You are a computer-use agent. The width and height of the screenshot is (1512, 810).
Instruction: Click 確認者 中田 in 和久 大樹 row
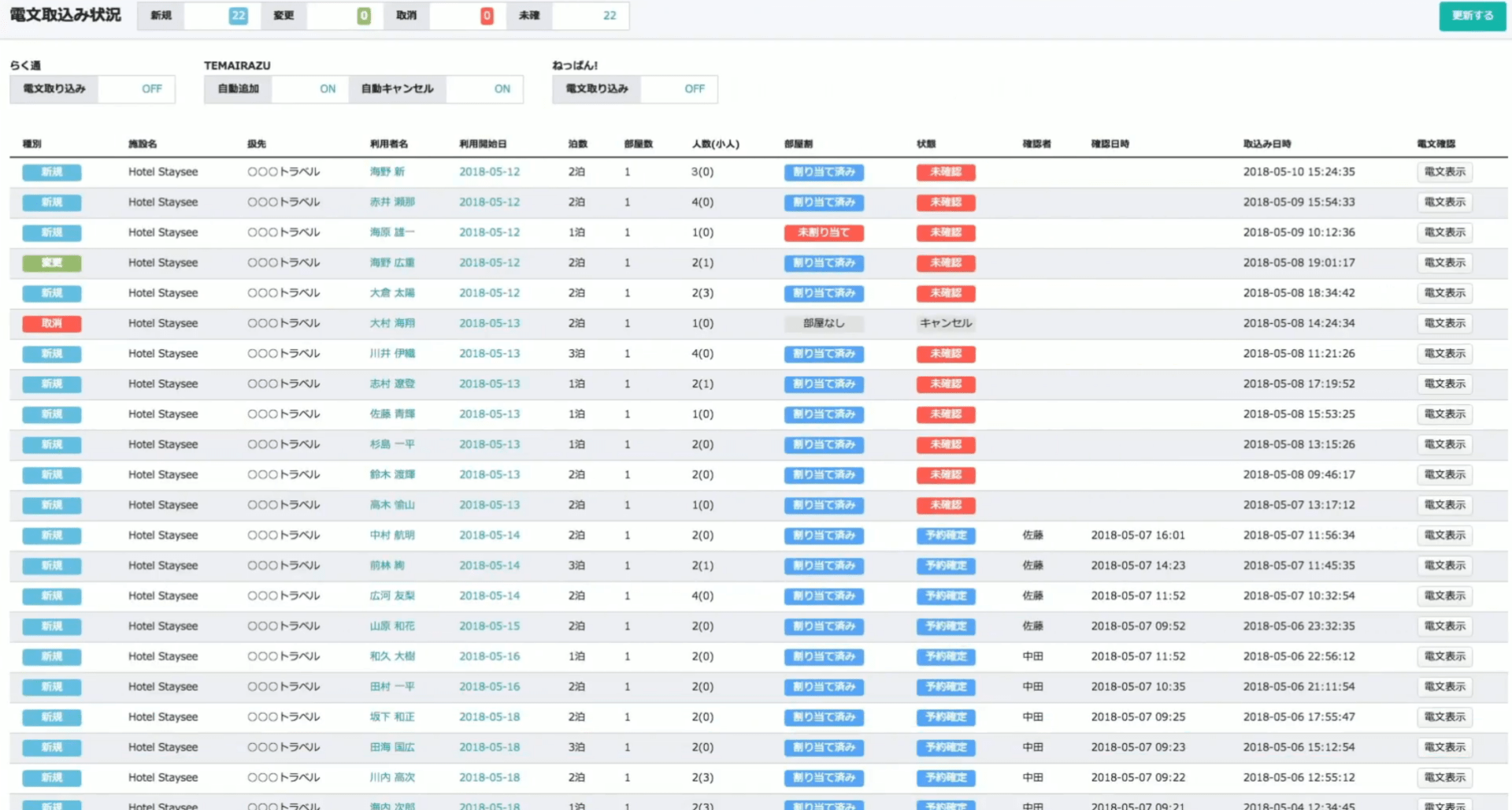[x=1032, y=656]
